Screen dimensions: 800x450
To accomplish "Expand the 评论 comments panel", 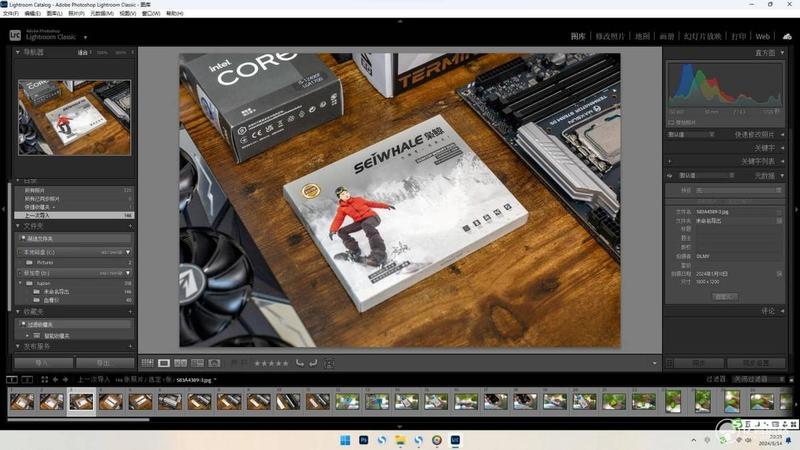I will 783,311.
